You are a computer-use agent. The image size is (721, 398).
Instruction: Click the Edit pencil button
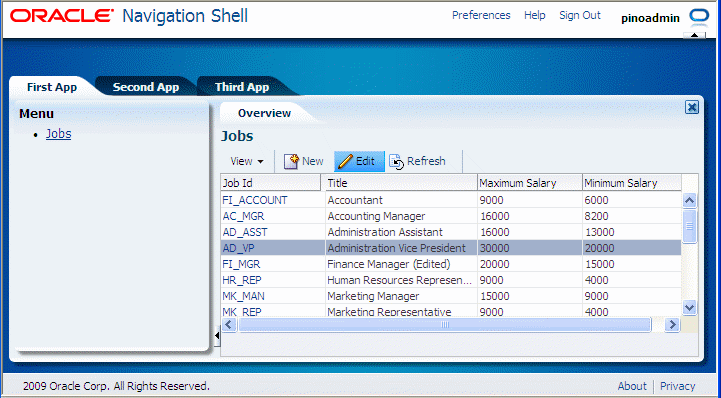[359, 161]
